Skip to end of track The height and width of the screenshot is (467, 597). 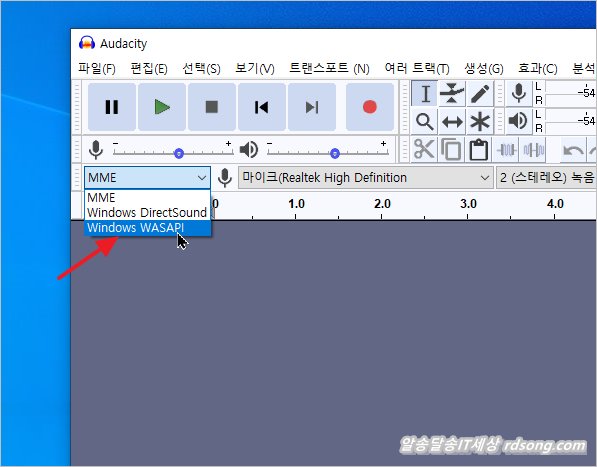[x=312, y=107]
